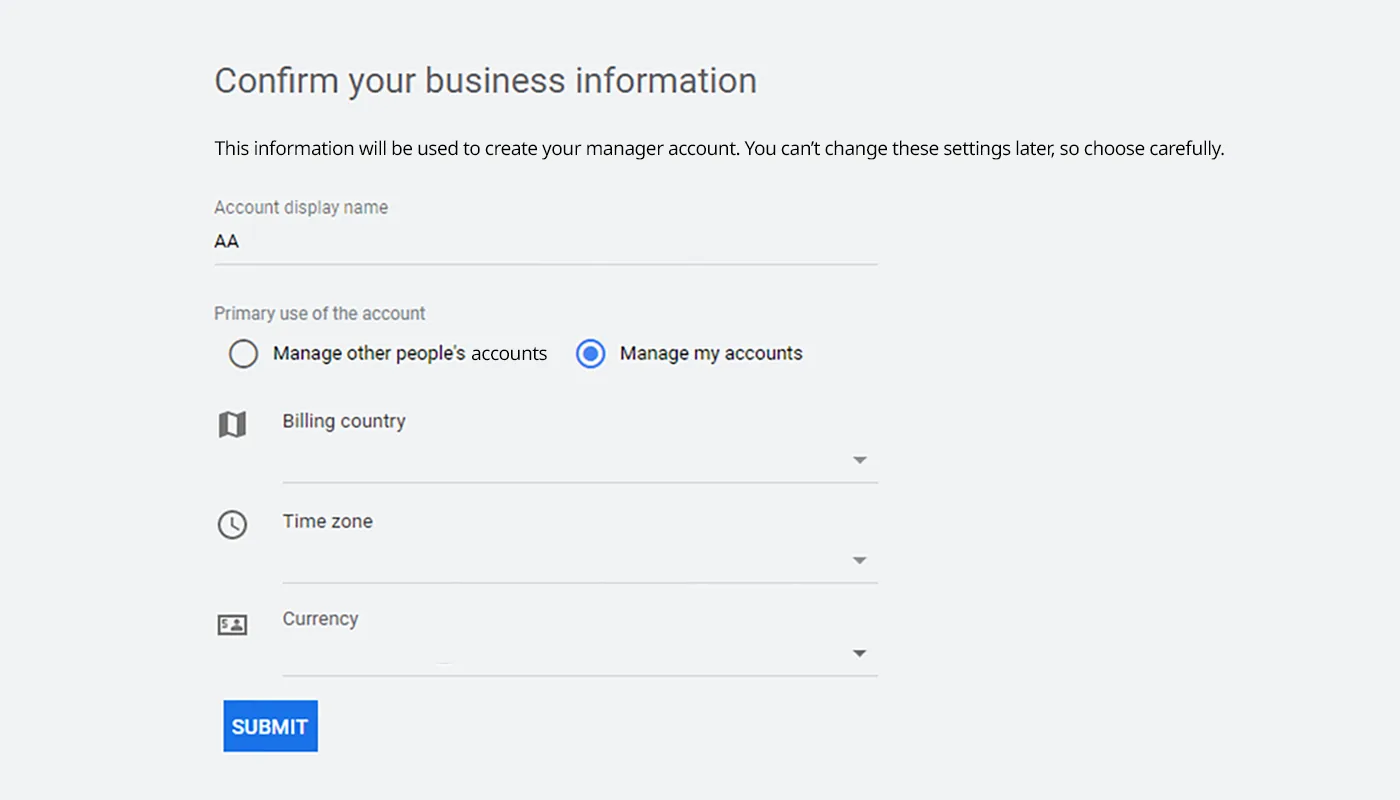Select Manage other people's accounts radio
Screen dimensions: 1400x800
[x=243, y=354]
